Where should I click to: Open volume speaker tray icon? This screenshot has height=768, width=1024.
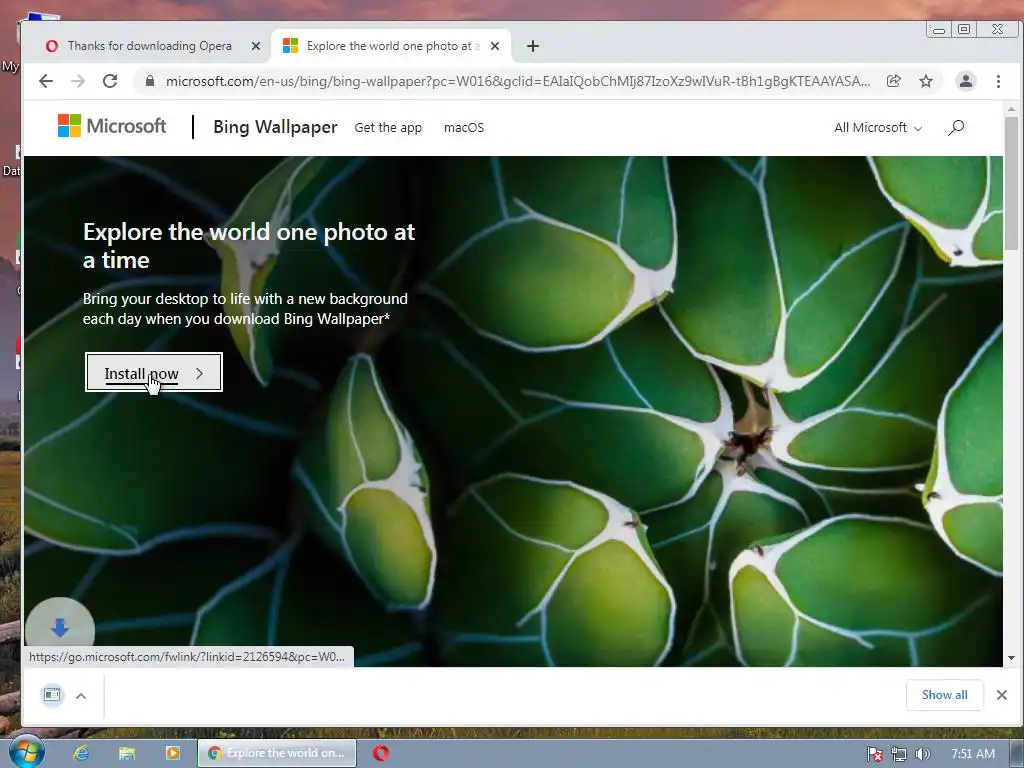click(x=922, y=754)
